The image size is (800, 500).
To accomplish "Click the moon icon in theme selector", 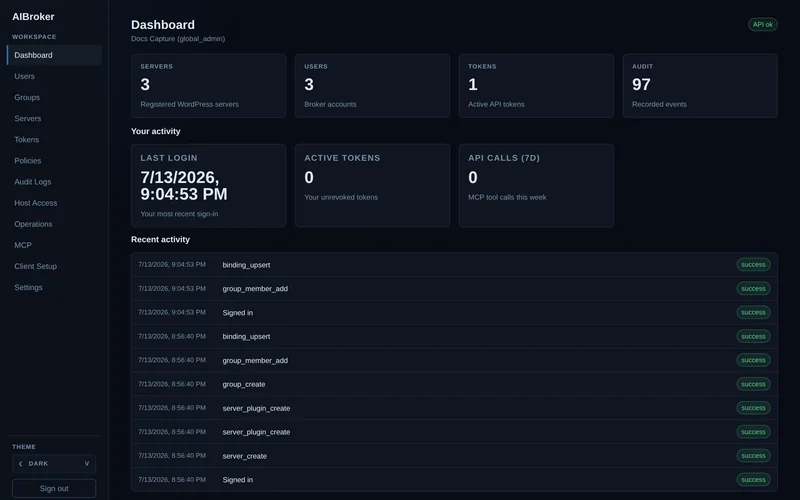I will [20, 464].
